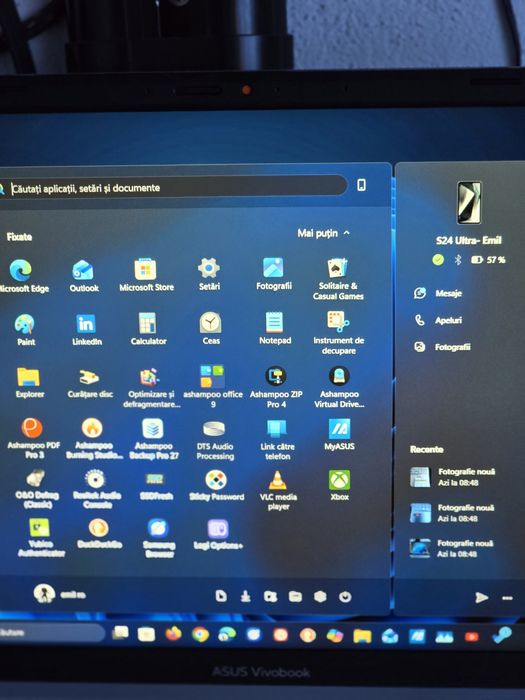Open the Steam icon on the taskbar

(502, 635)
